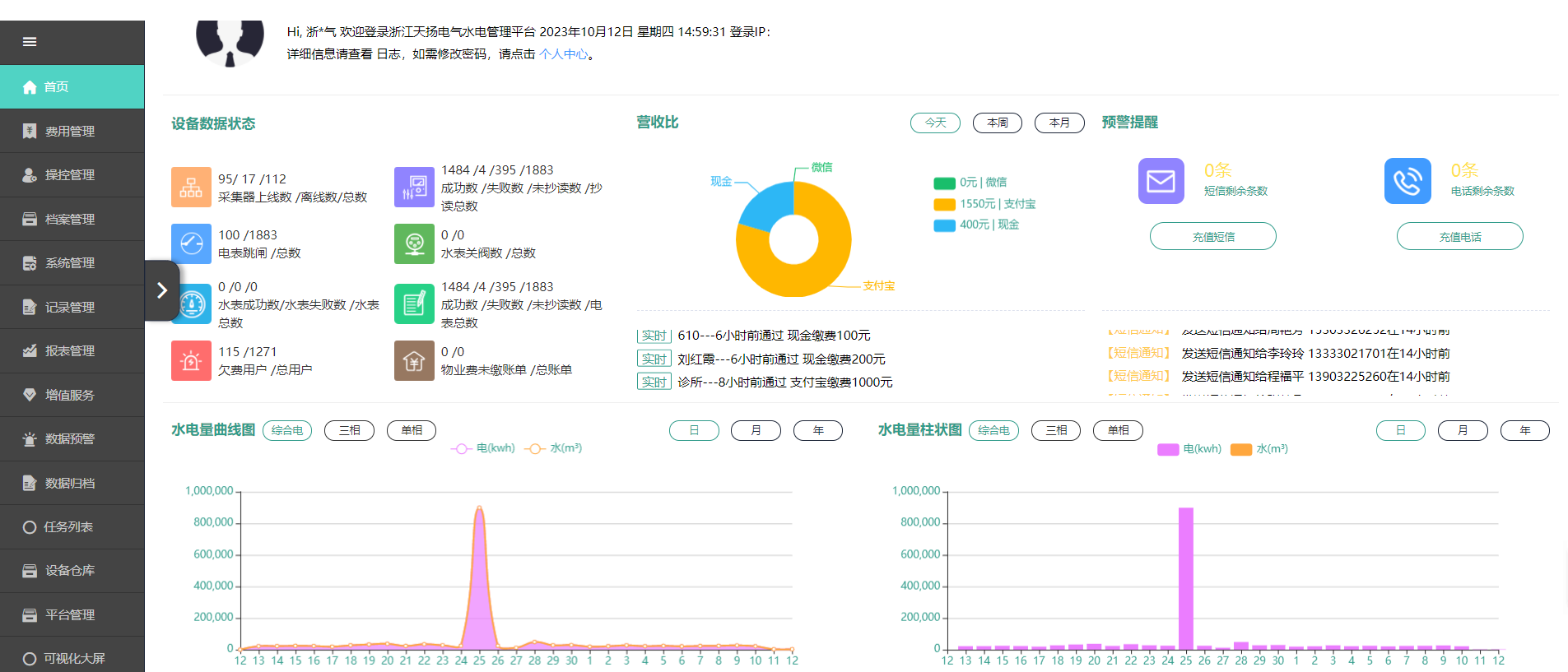Open the 个人中心 link
Image resolution: width=1568 pixels, height=672 pixels.
click(563, 54)
